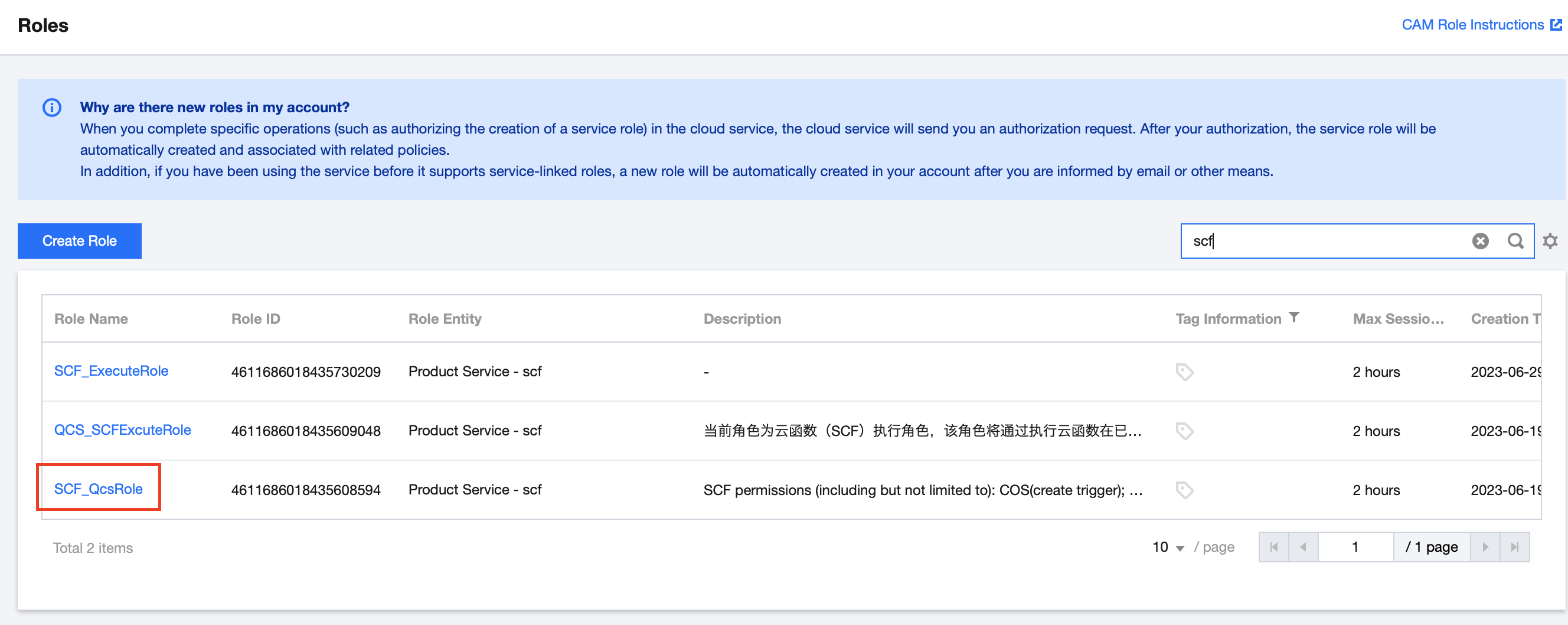The height and width of the screenshot is (625, 1568).
Task: Click the clear search text icon
Action: (x=1481, y=241)
